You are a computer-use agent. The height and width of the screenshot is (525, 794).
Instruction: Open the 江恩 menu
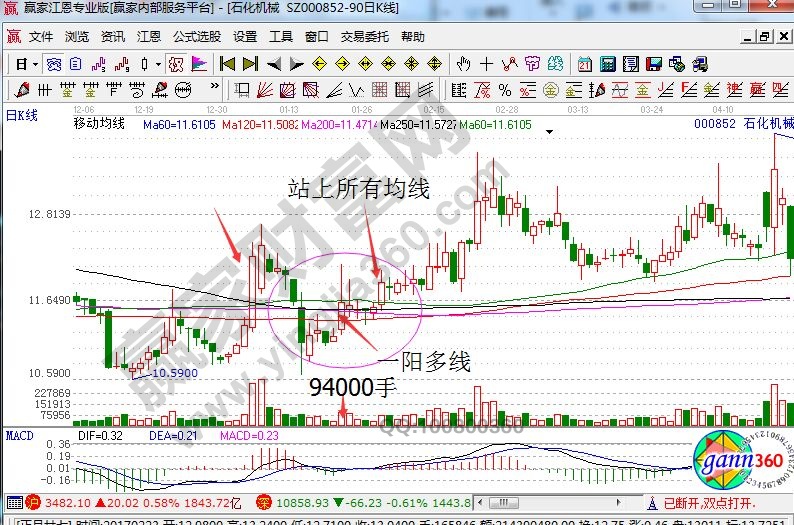(x=148, y=37)
